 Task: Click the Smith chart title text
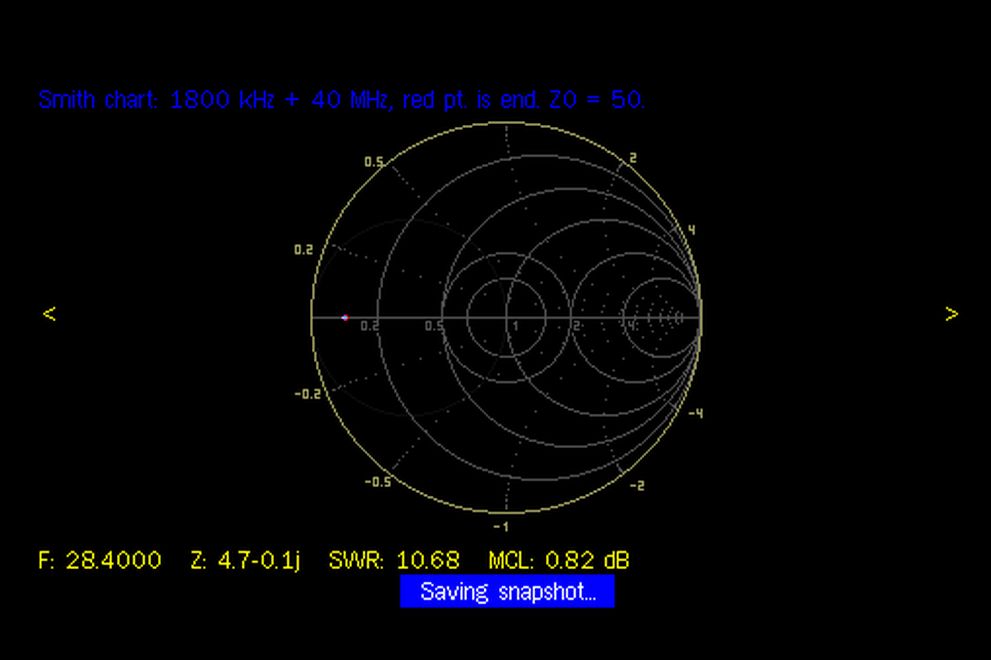pyautogui.click(x=342, y=100)
